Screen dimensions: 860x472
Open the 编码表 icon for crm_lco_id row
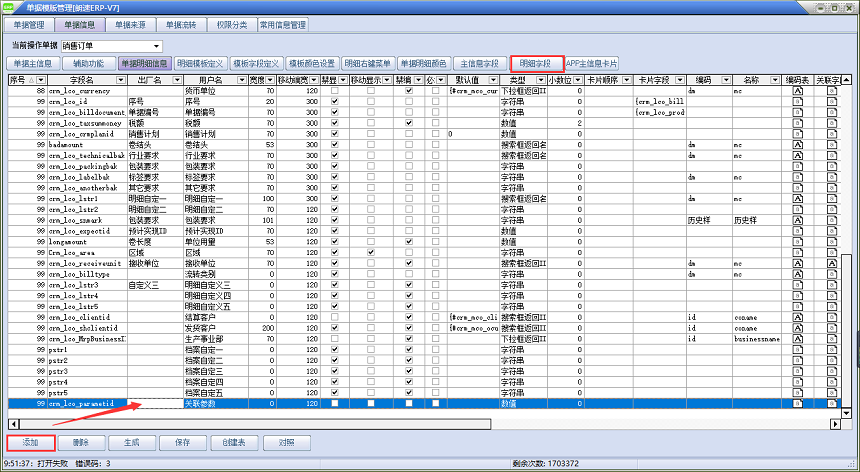(x=798, y=102)
